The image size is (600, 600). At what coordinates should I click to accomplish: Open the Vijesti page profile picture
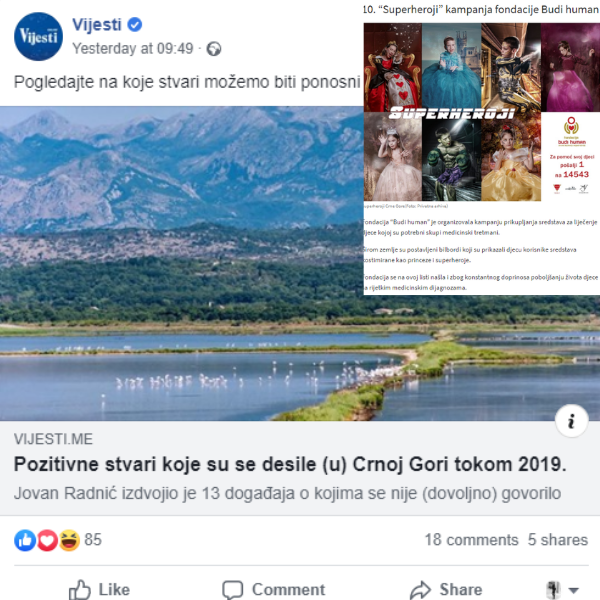click(x=38, y=36)
